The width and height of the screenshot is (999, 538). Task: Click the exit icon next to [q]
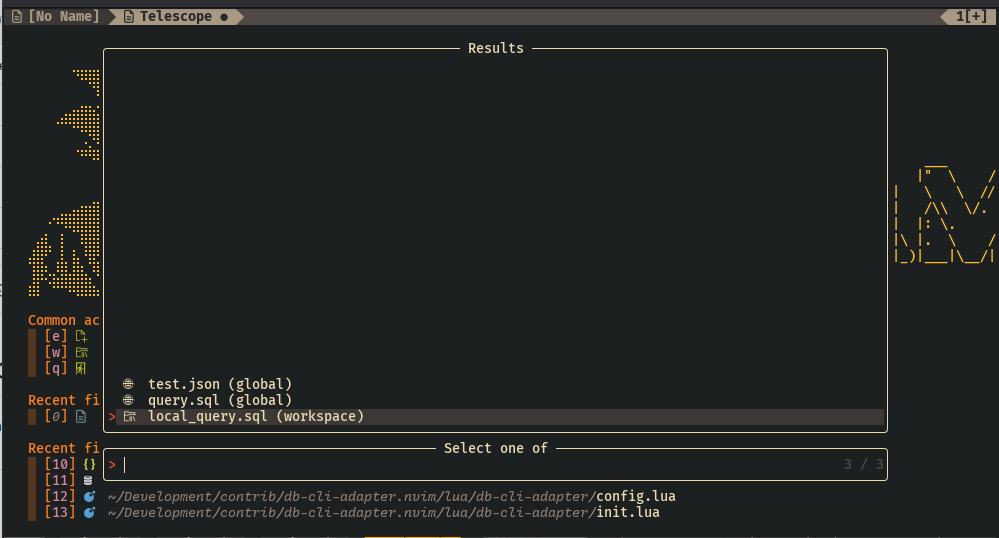[x=81, y=368]
